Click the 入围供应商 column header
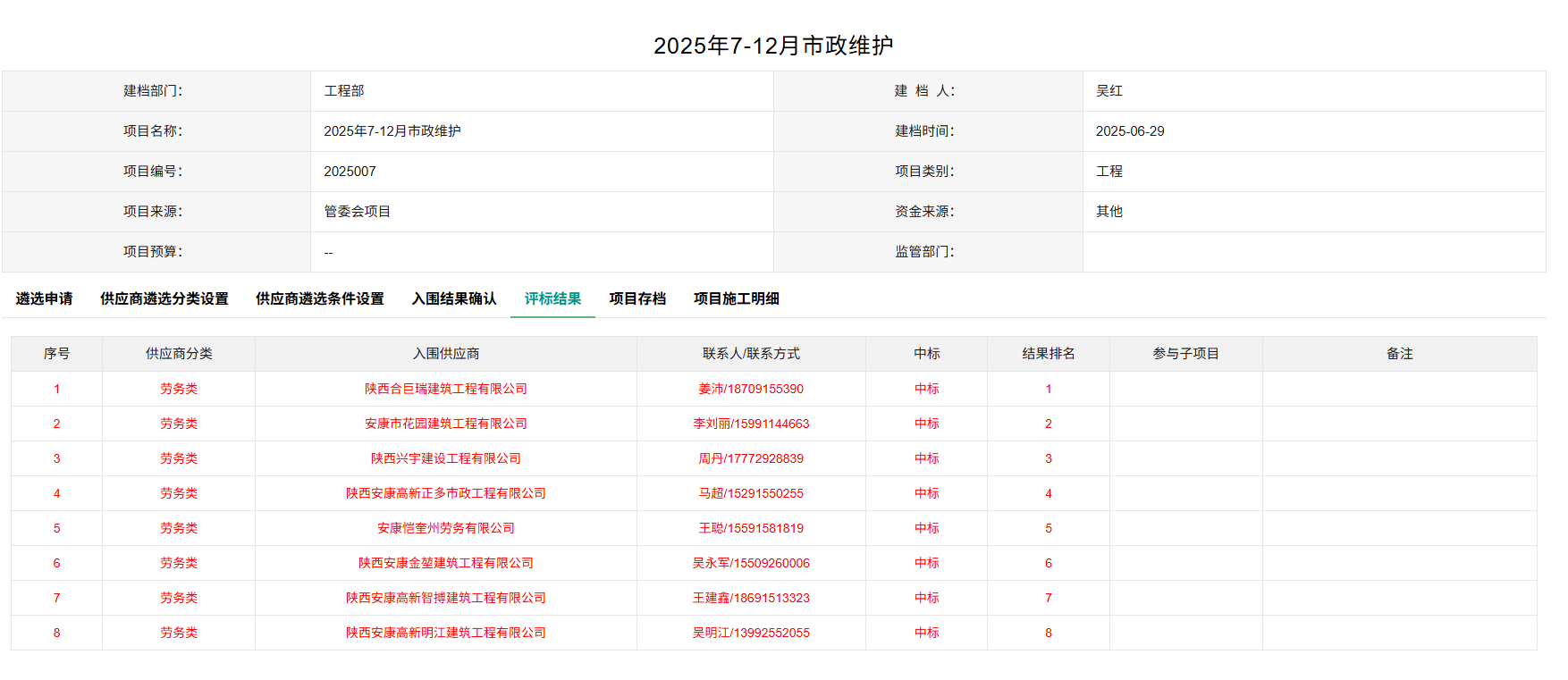This screenshot has width=1568, height=680. pyautogui.click(x=445, y=354)
